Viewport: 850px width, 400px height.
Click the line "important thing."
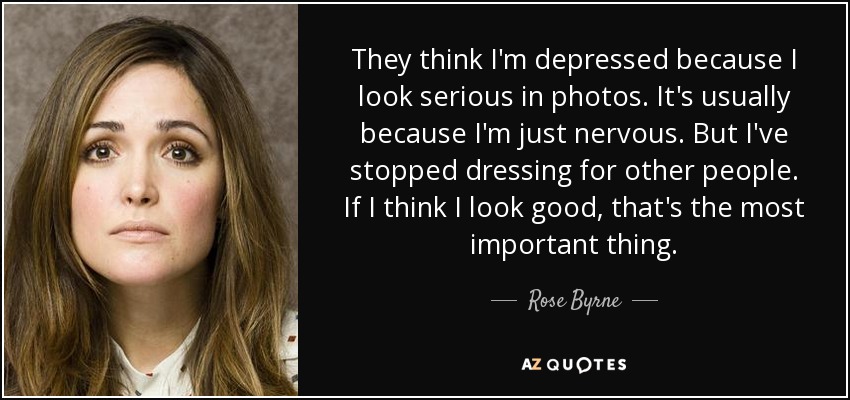(574, 244)
